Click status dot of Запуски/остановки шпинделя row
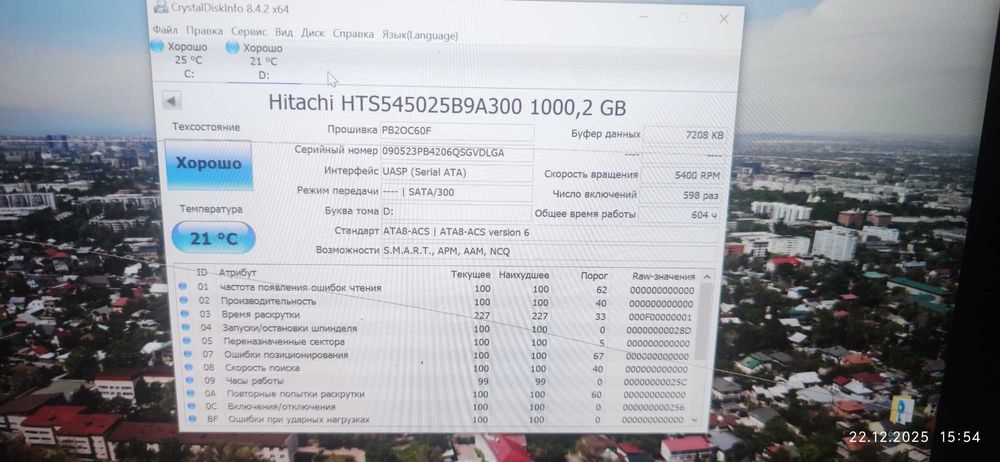 [x=186, y=327]
